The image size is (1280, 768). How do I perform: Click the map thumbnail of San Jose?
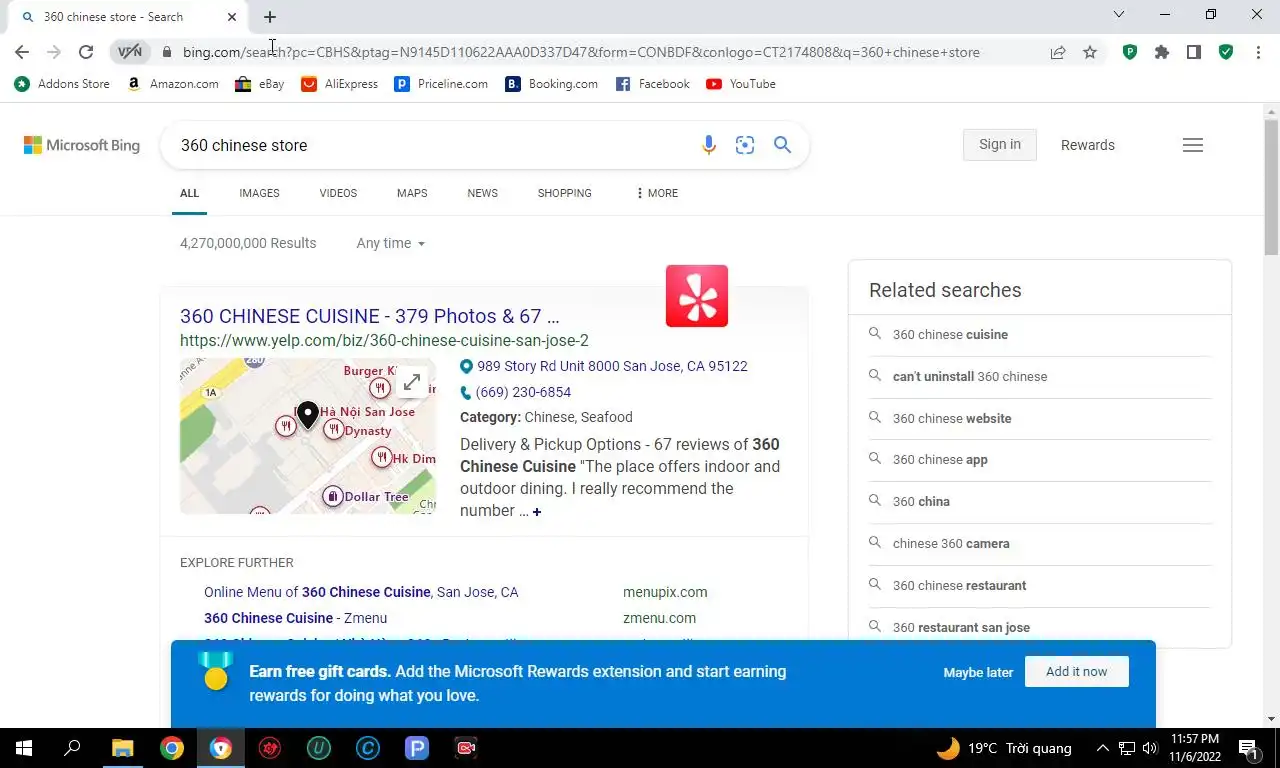click(x=308, y=436)
